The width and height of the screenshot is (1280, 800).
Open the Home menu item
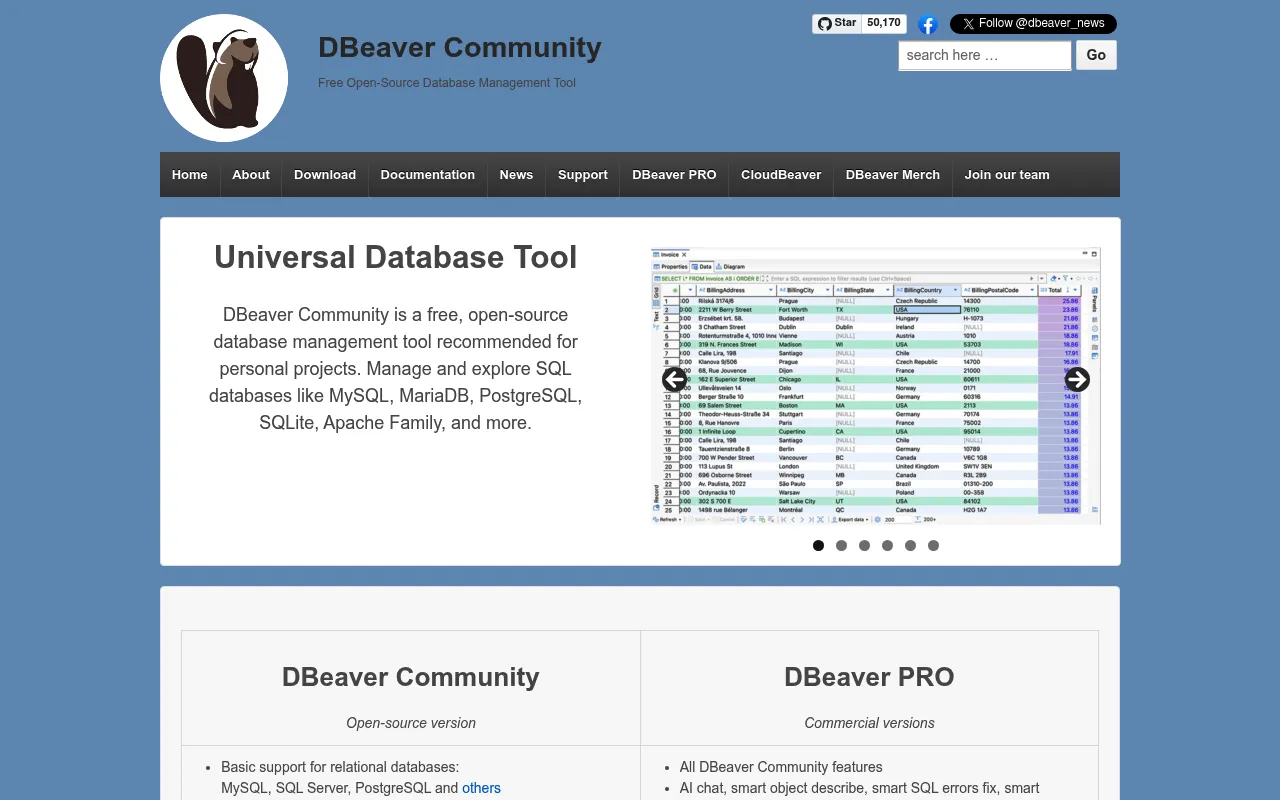(x=190, y=175)
